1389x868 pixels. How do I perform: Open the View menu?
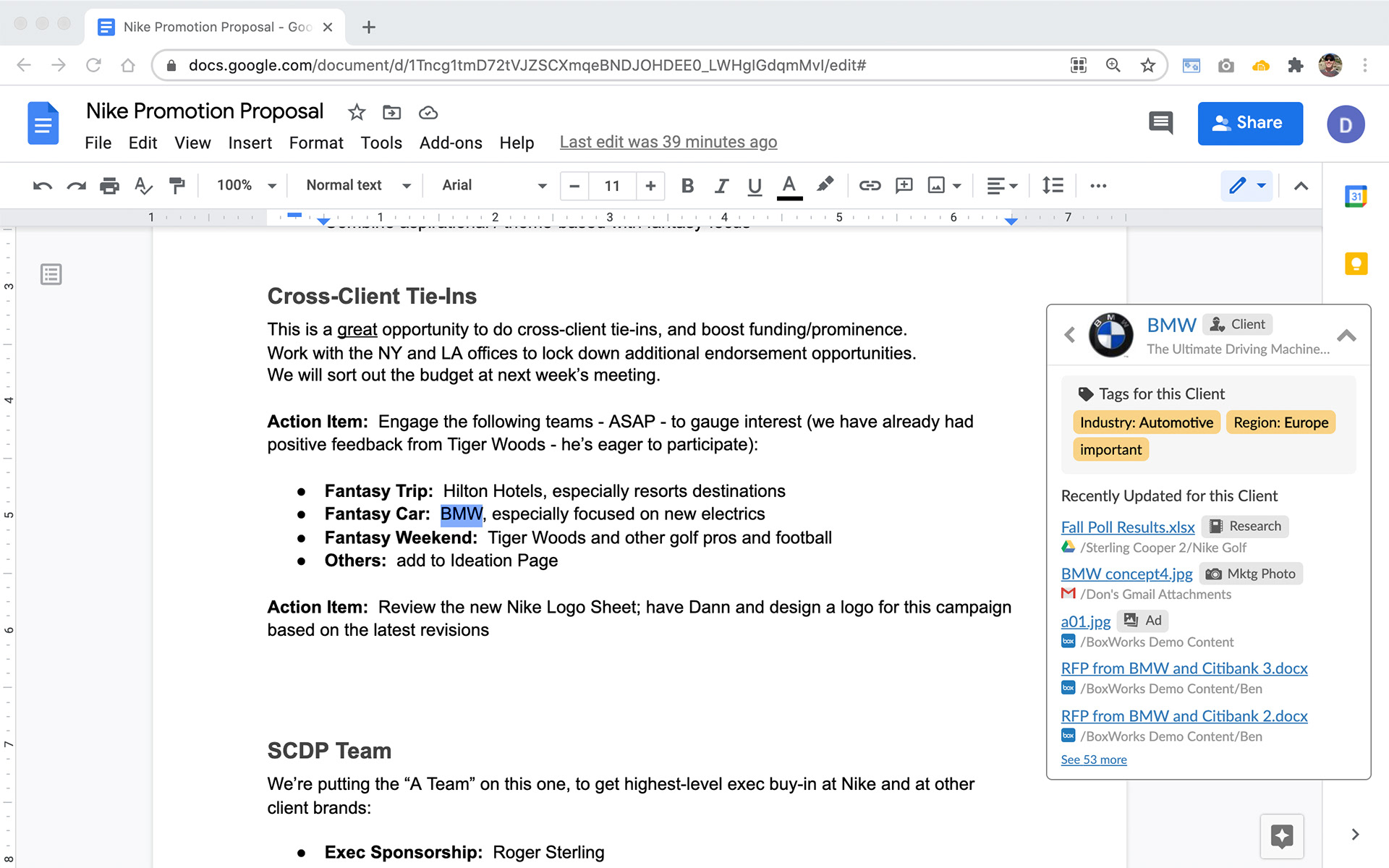click(192, 142)
